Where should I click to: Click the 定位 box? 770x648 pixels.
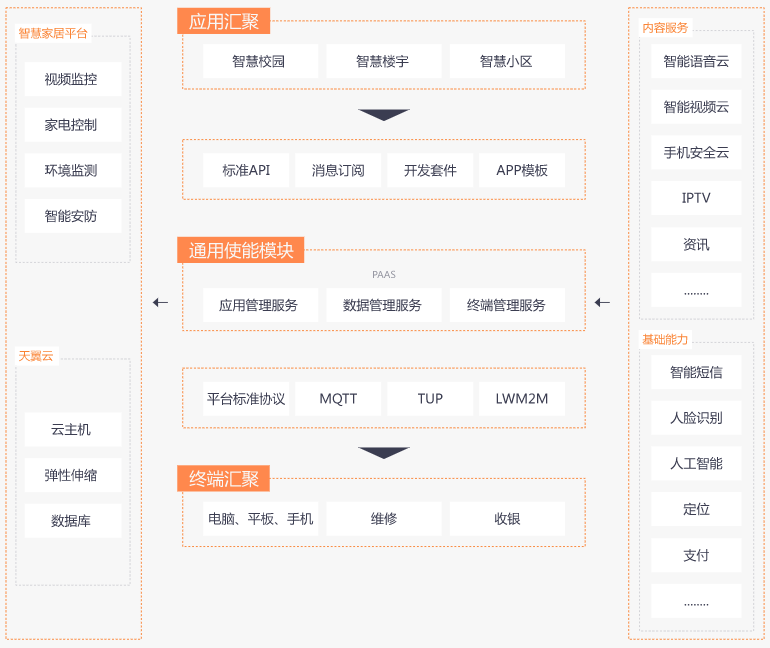pyautogui.click(x=696, y=509)
